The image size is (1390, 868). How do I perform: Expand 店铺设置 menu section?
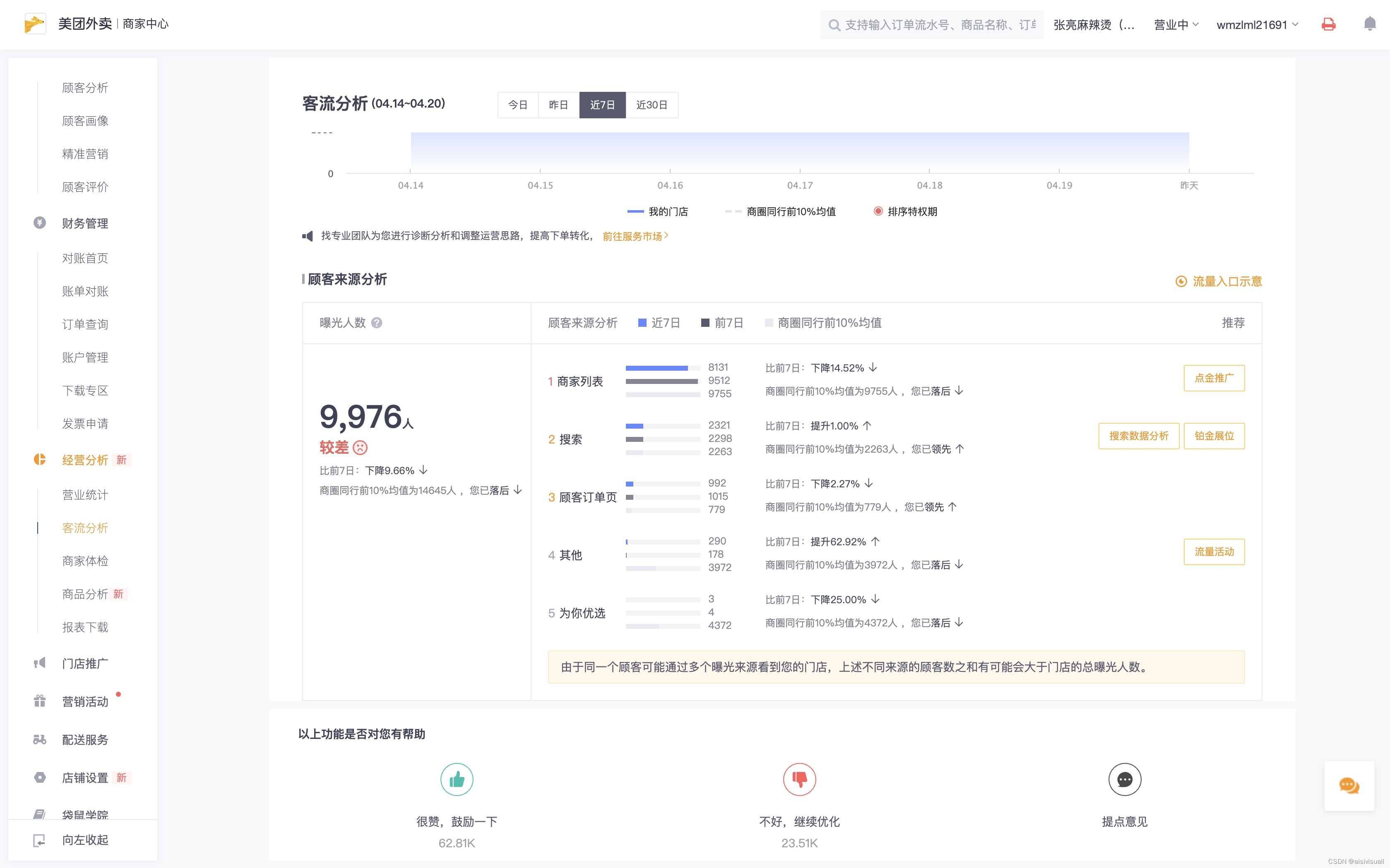click(85, 778)
